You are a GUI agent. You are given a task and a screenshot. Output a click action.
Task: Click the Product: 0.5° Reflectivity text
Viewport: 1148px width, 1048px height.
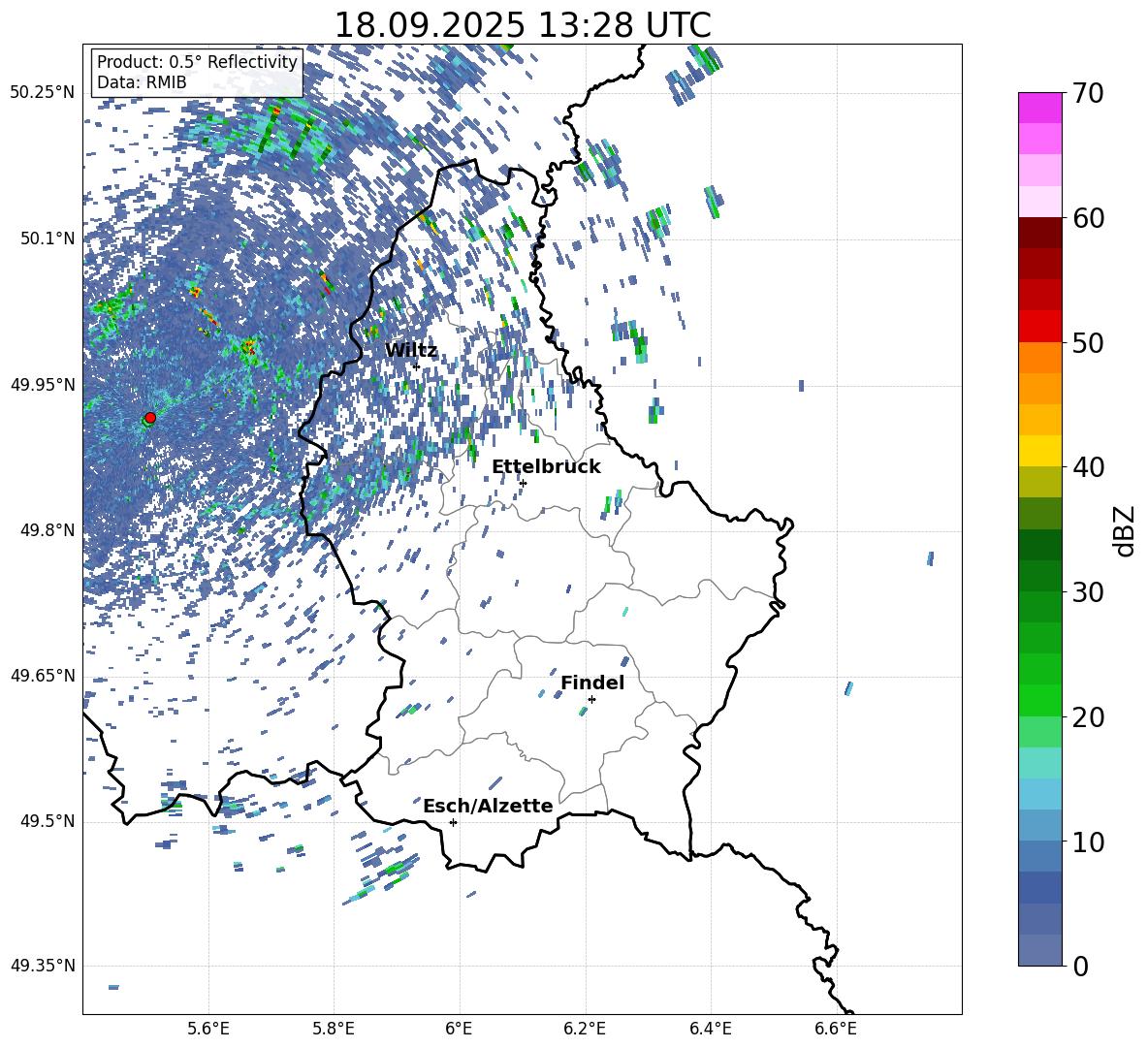(197, 62)
